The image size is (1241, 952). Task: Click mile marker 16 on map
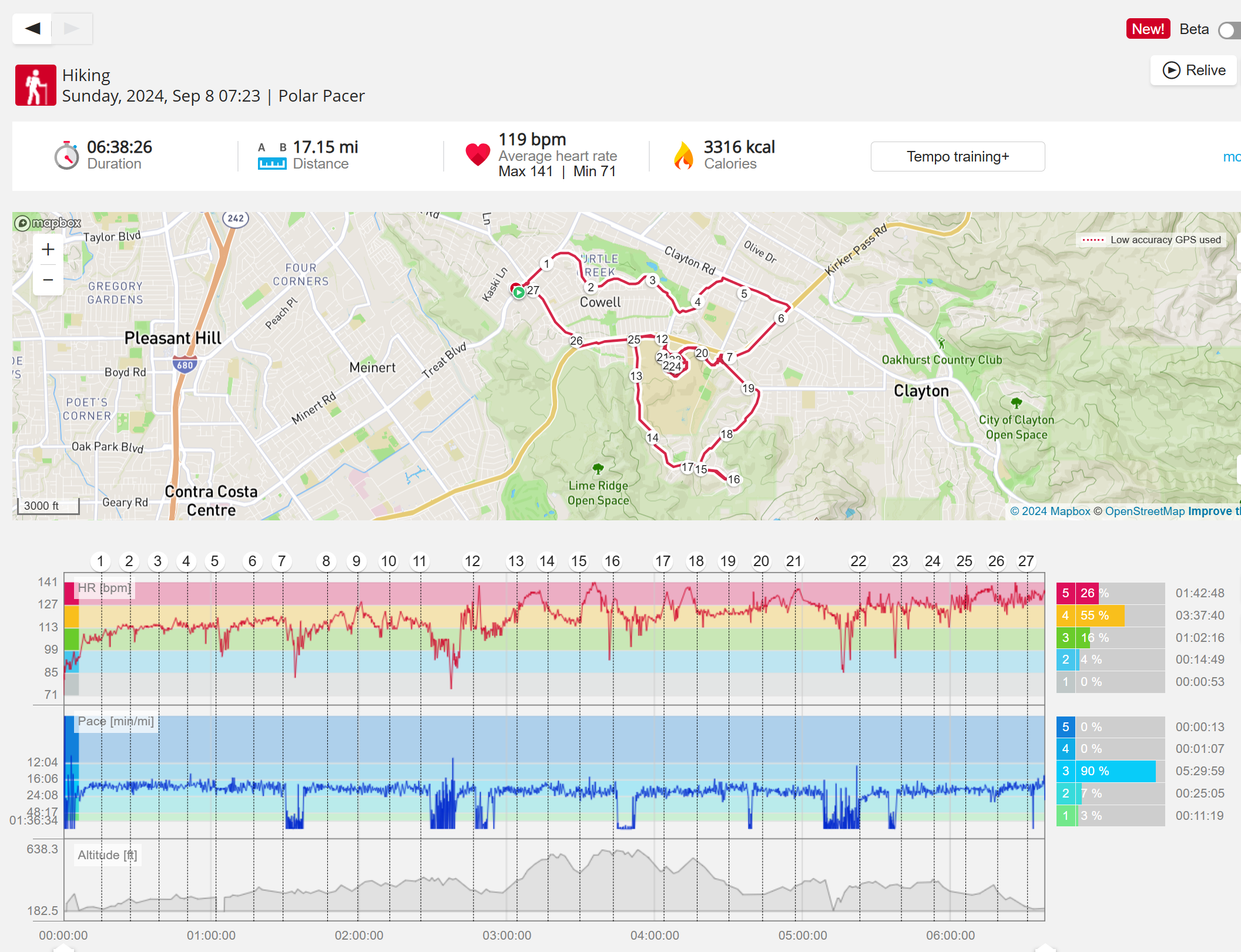[733, 479]
